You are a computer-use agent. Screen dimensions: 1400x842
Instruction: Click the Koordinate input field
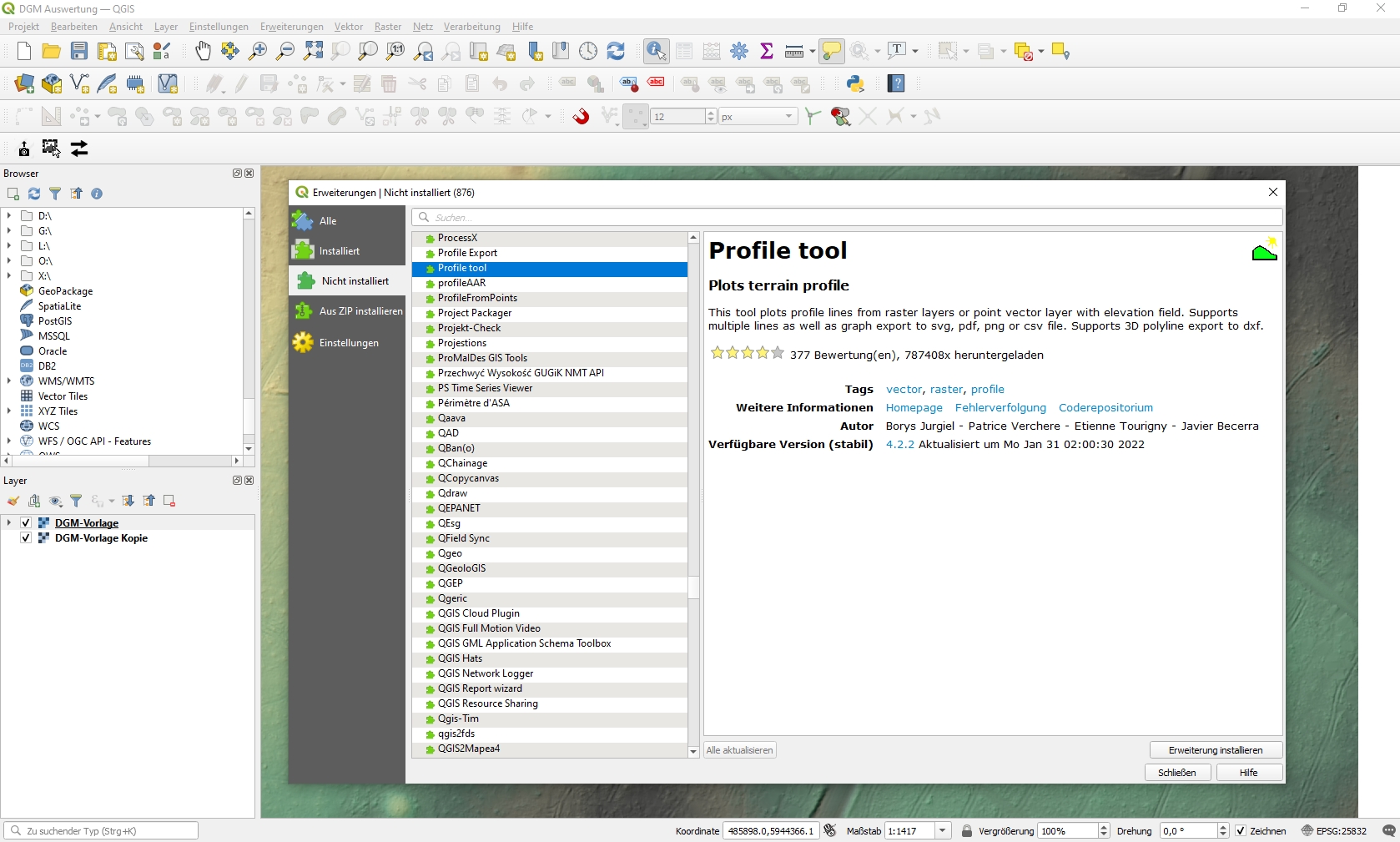(771, 831)
